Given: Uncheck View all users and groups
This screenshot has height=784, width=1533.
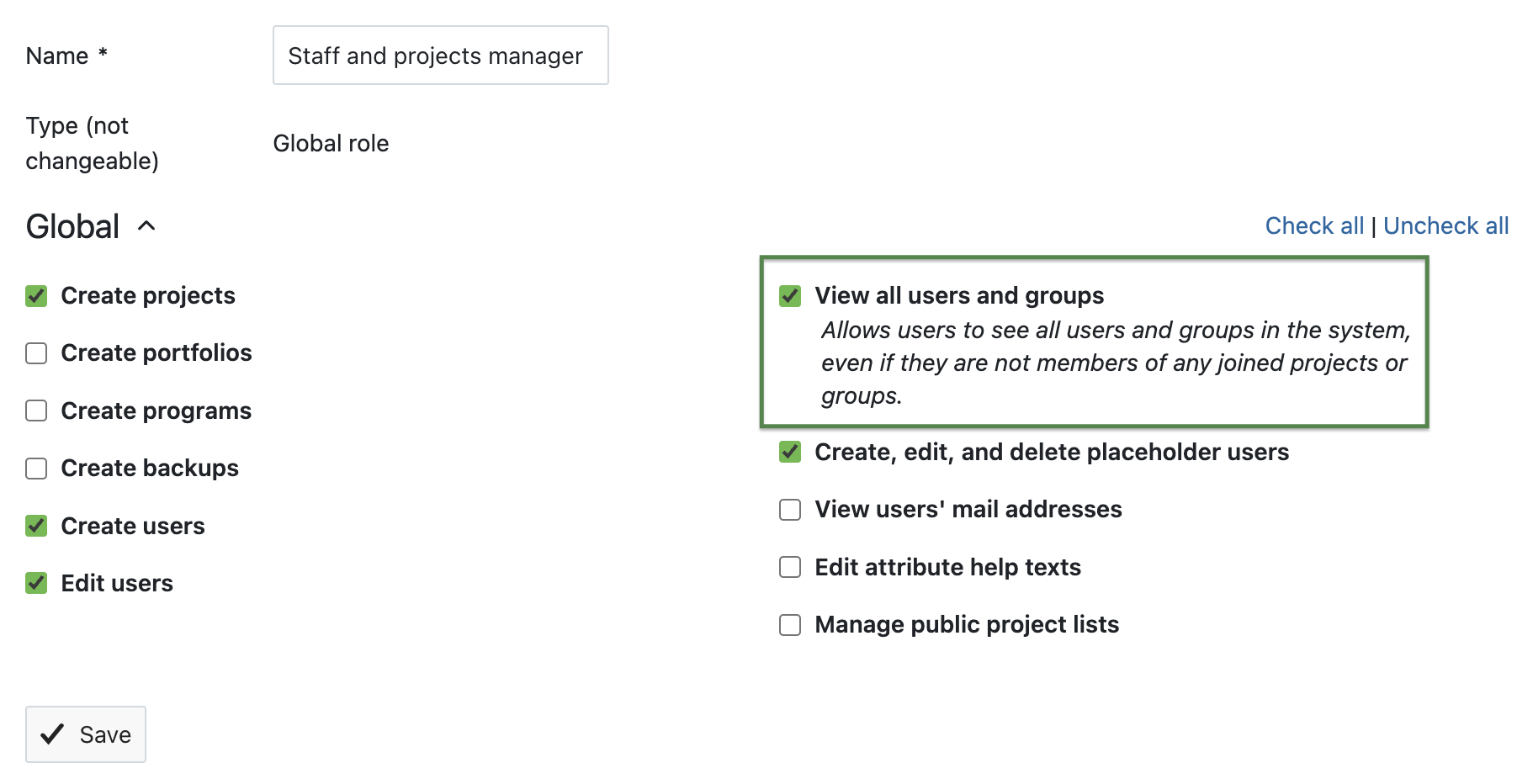Looking at the screenshot, I should pyautogui.click(x=789, y=296).
